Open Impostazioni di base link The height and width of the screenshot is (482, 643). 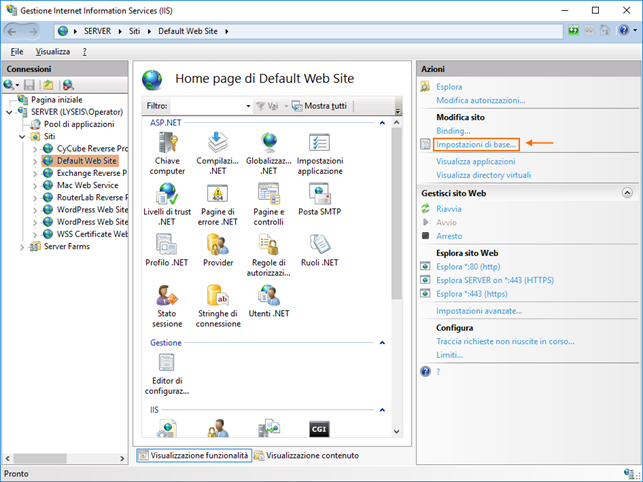pos(476,144)
